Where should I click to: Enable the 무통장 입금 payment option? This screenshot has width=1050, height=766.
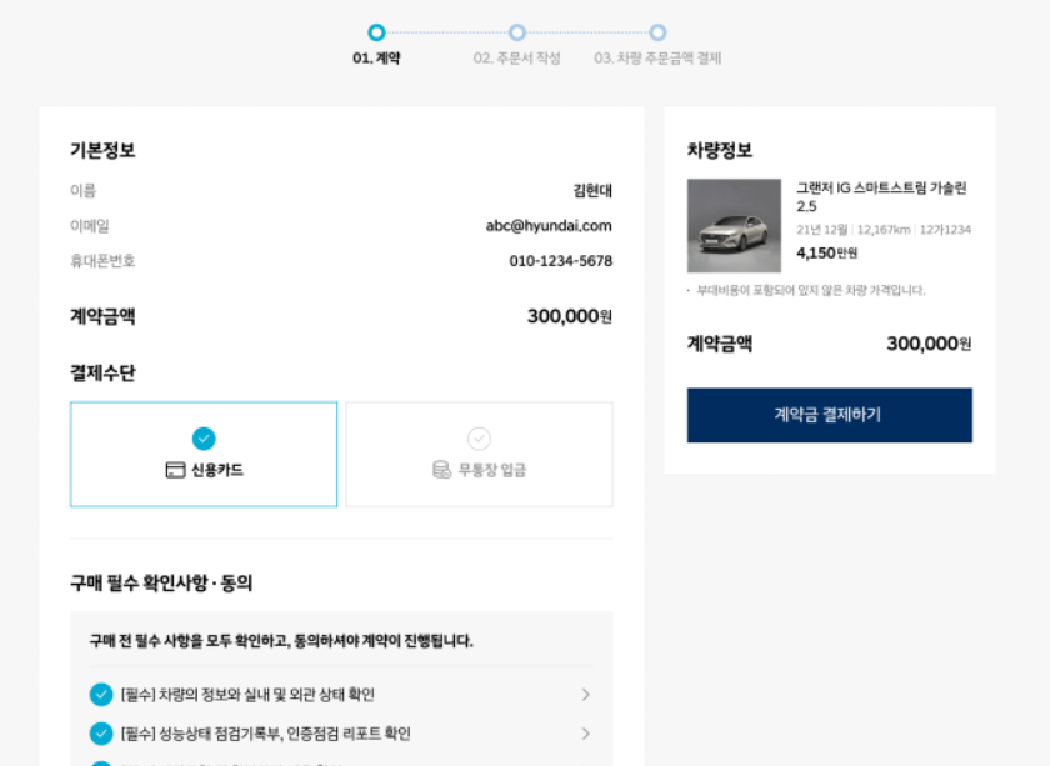pyautogui.click(x=479, y=454)
